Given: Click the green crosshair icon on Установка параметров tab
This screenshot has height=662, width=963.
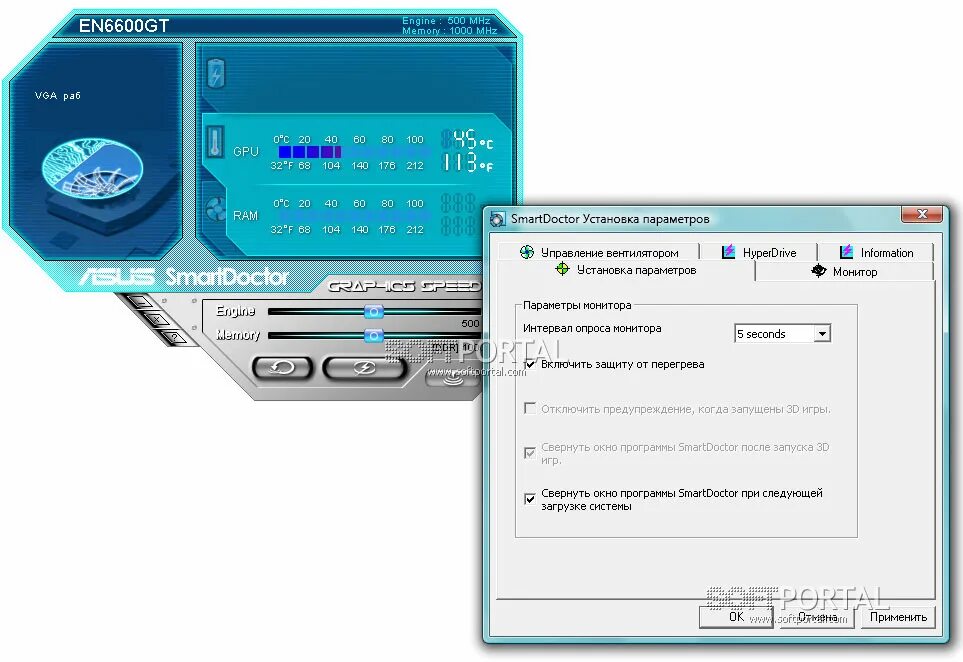Looking at the screenshot, I should point(562,269).
